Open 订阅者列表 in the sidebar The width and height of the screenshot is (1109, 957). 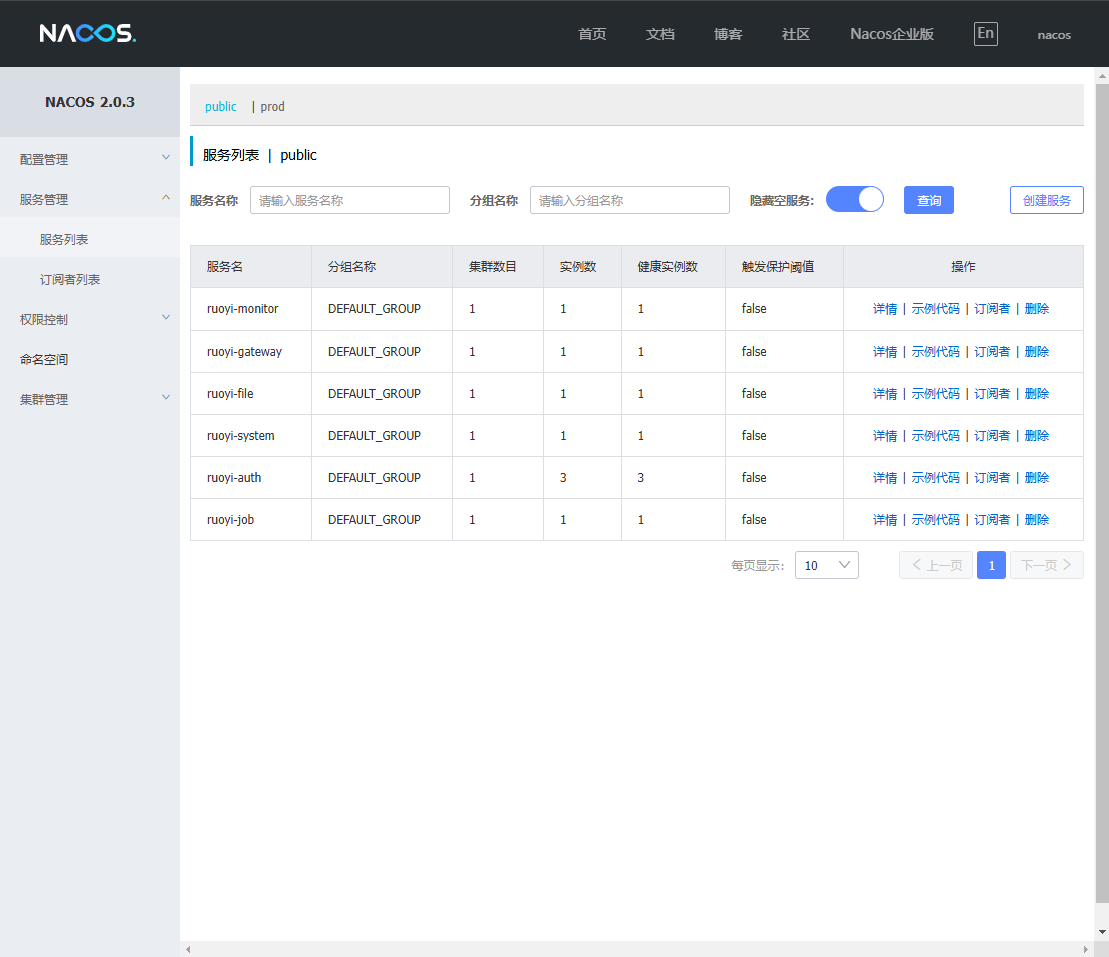[90, 279]
